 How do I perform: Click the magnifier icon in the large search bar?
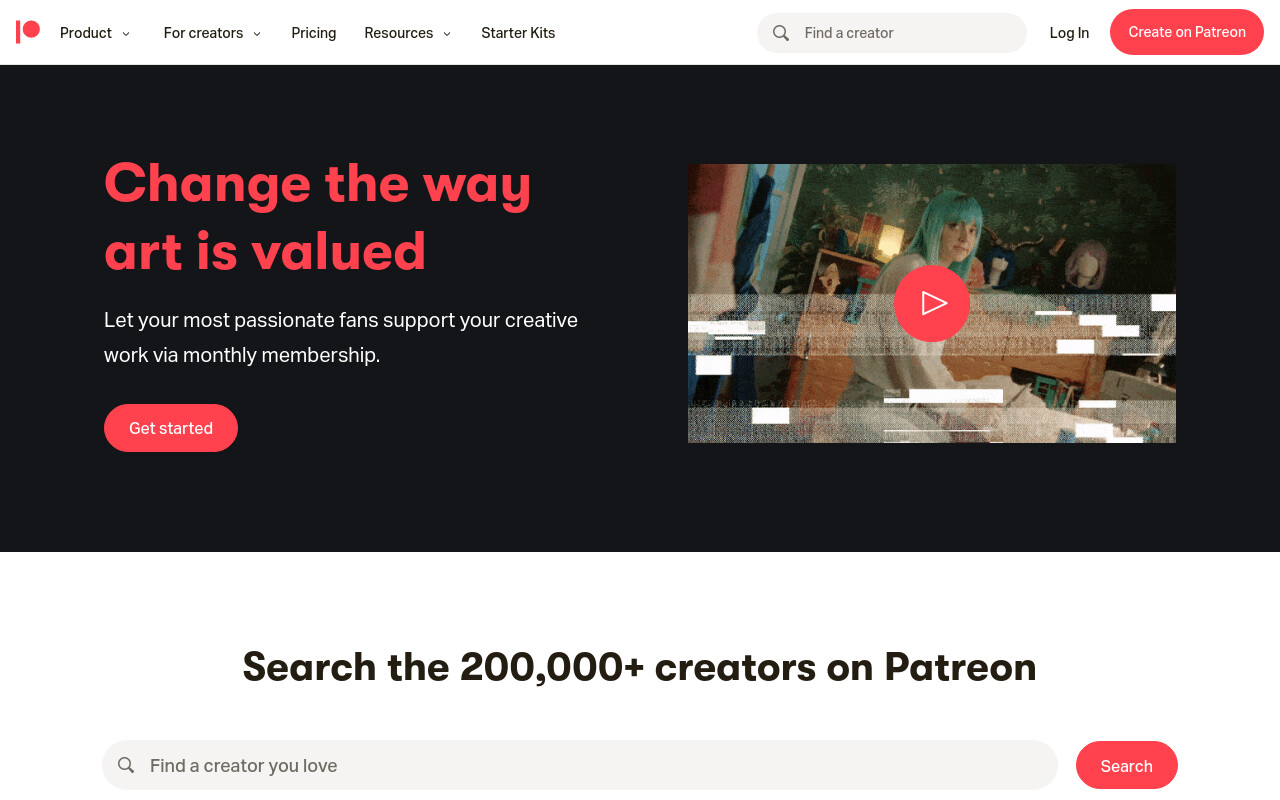126,765
